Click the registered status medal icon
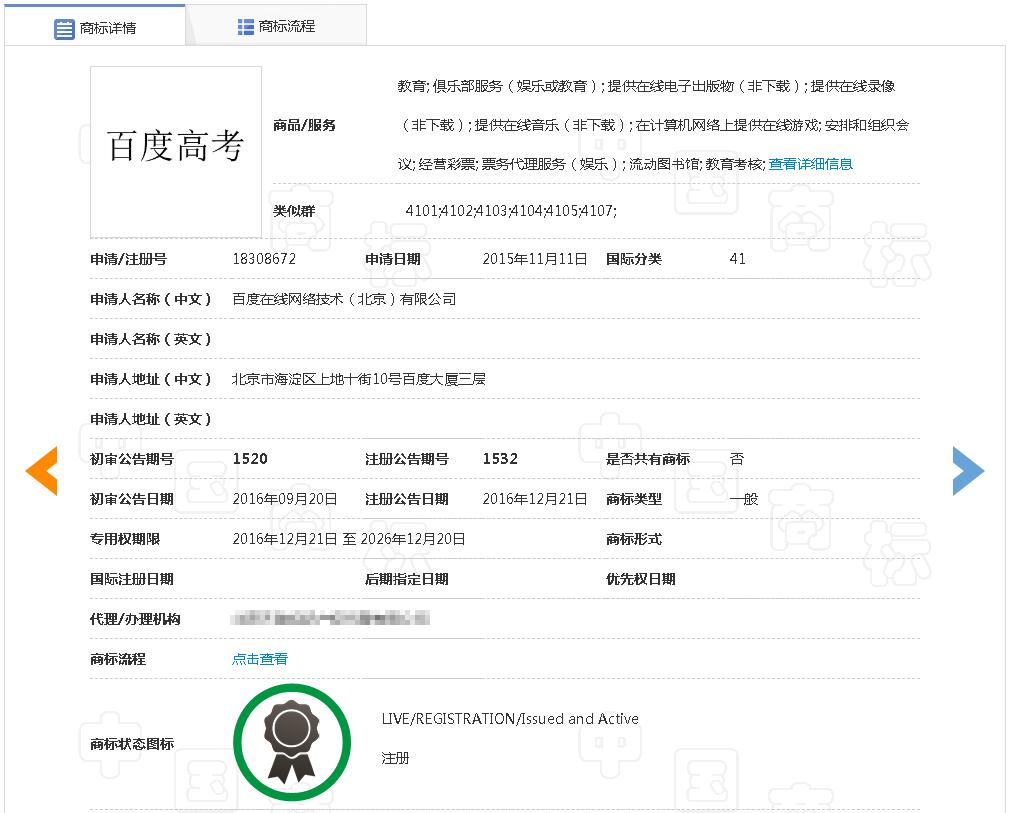 (292, 743)
